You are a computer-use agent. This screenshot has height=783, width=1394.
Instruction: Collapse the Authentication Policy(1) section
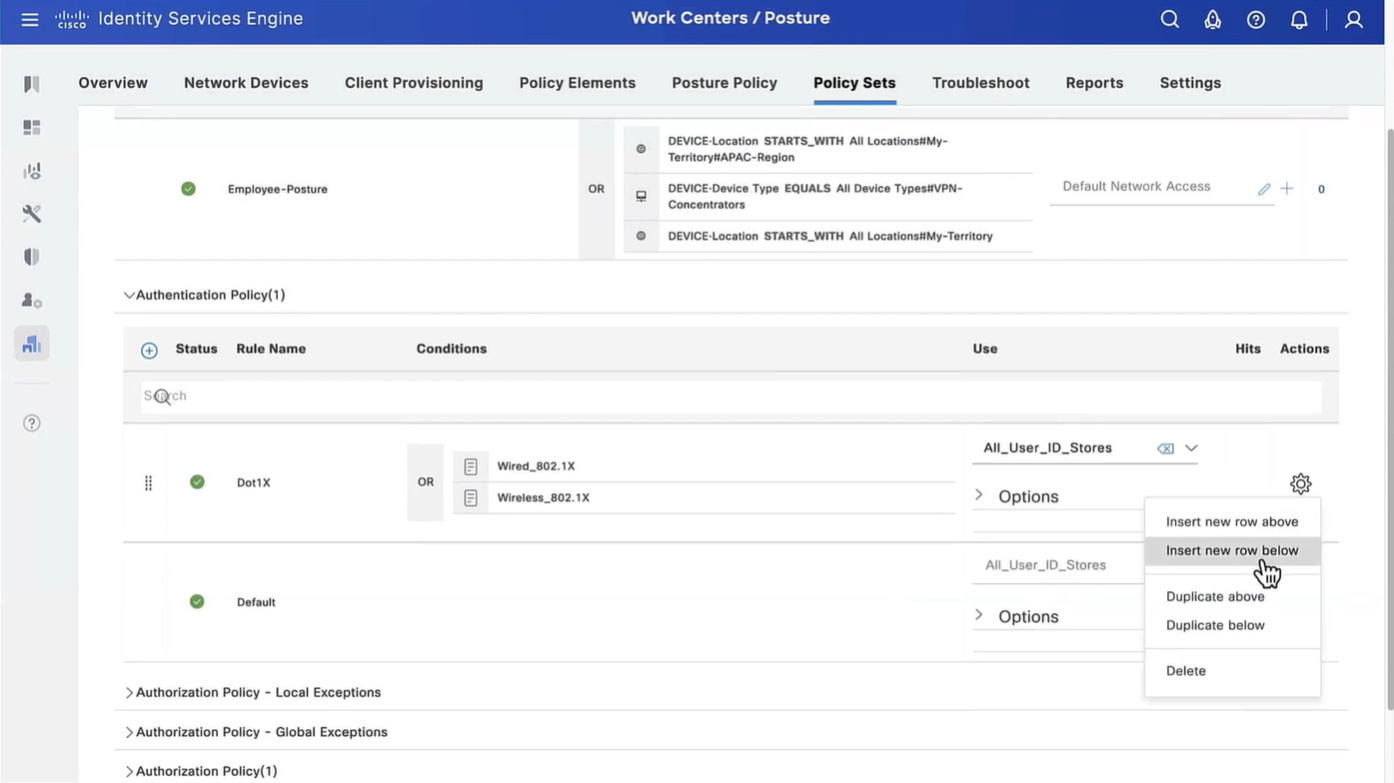click(x=129, y=295)
